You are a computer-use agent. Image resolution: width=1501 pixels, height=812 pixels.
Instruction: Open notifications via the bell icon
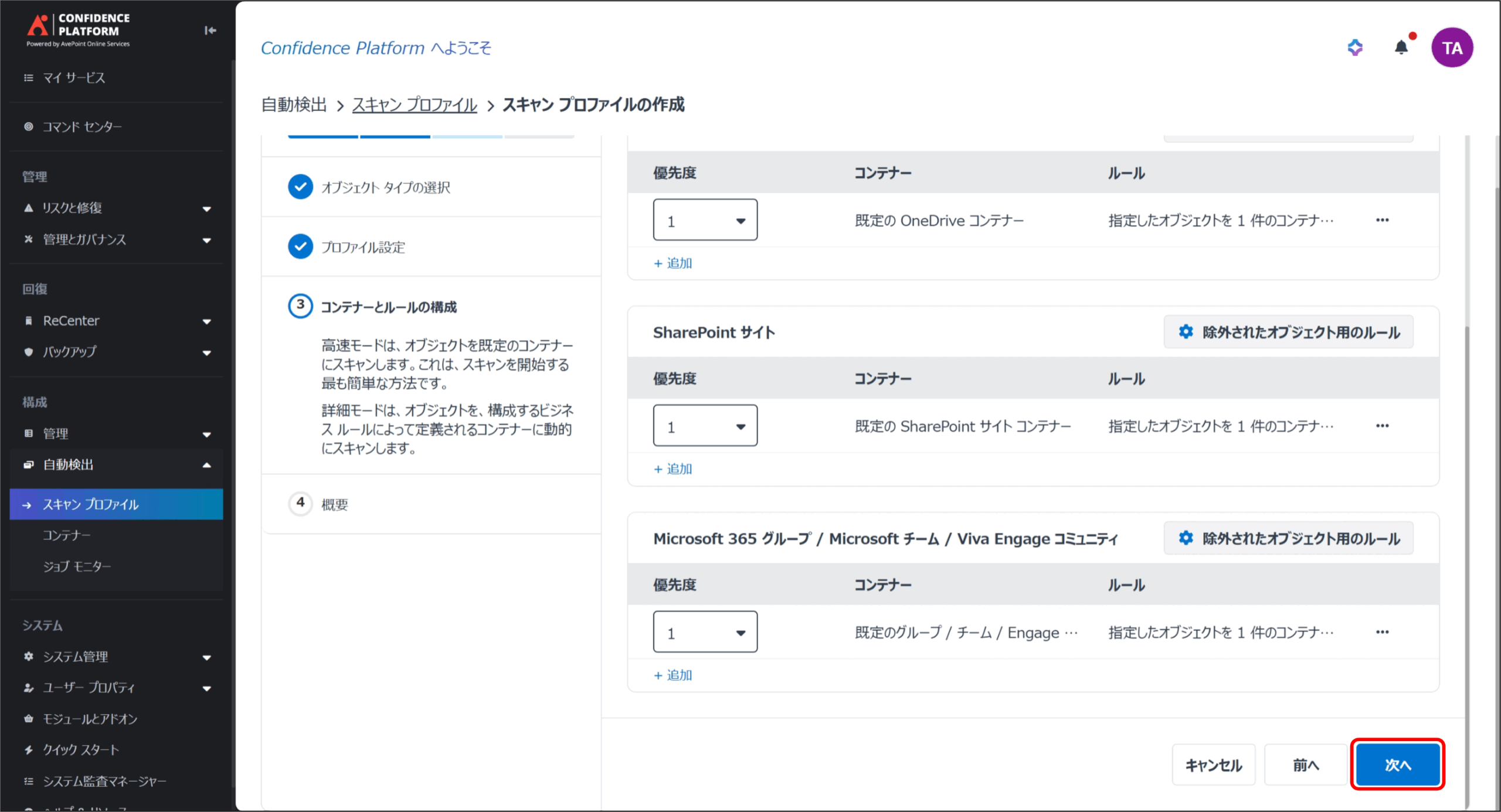[1401, 47]
